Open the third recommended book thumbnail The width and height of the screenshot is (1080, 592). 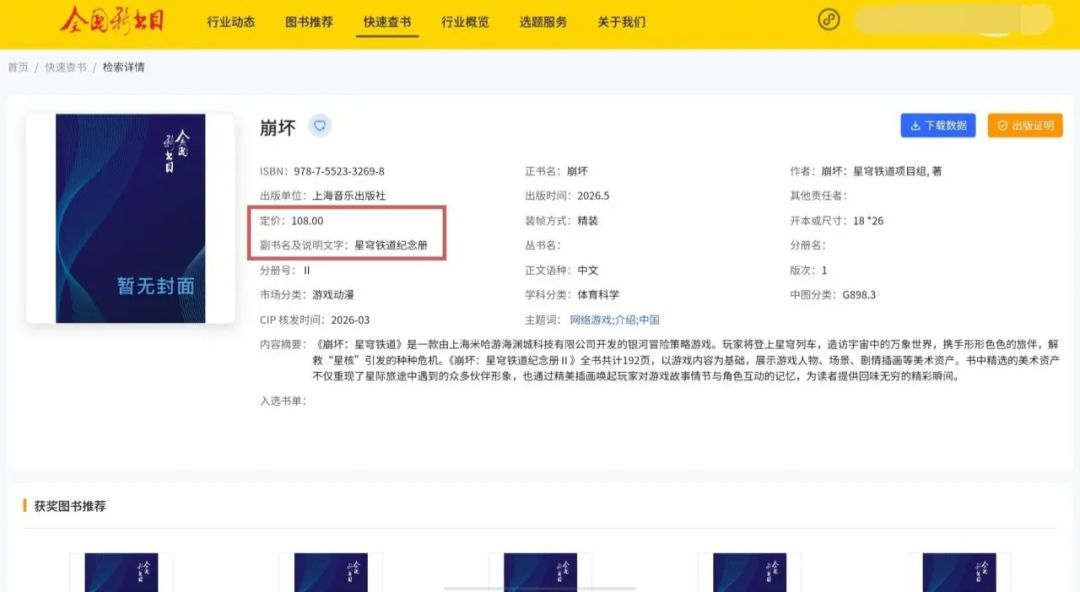click(x=540, y=572)
